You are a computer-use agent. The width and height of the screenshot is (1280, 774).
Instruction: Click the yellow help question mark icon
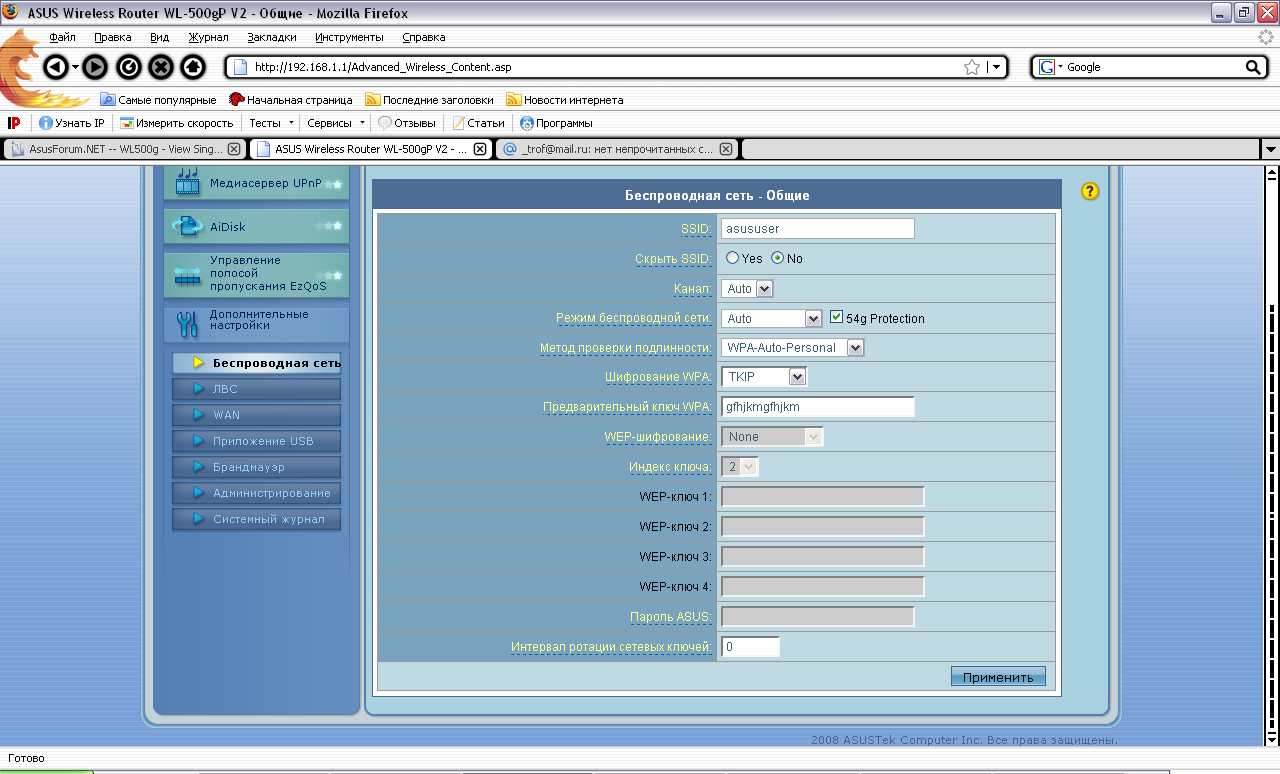[x=1090, y=191]
